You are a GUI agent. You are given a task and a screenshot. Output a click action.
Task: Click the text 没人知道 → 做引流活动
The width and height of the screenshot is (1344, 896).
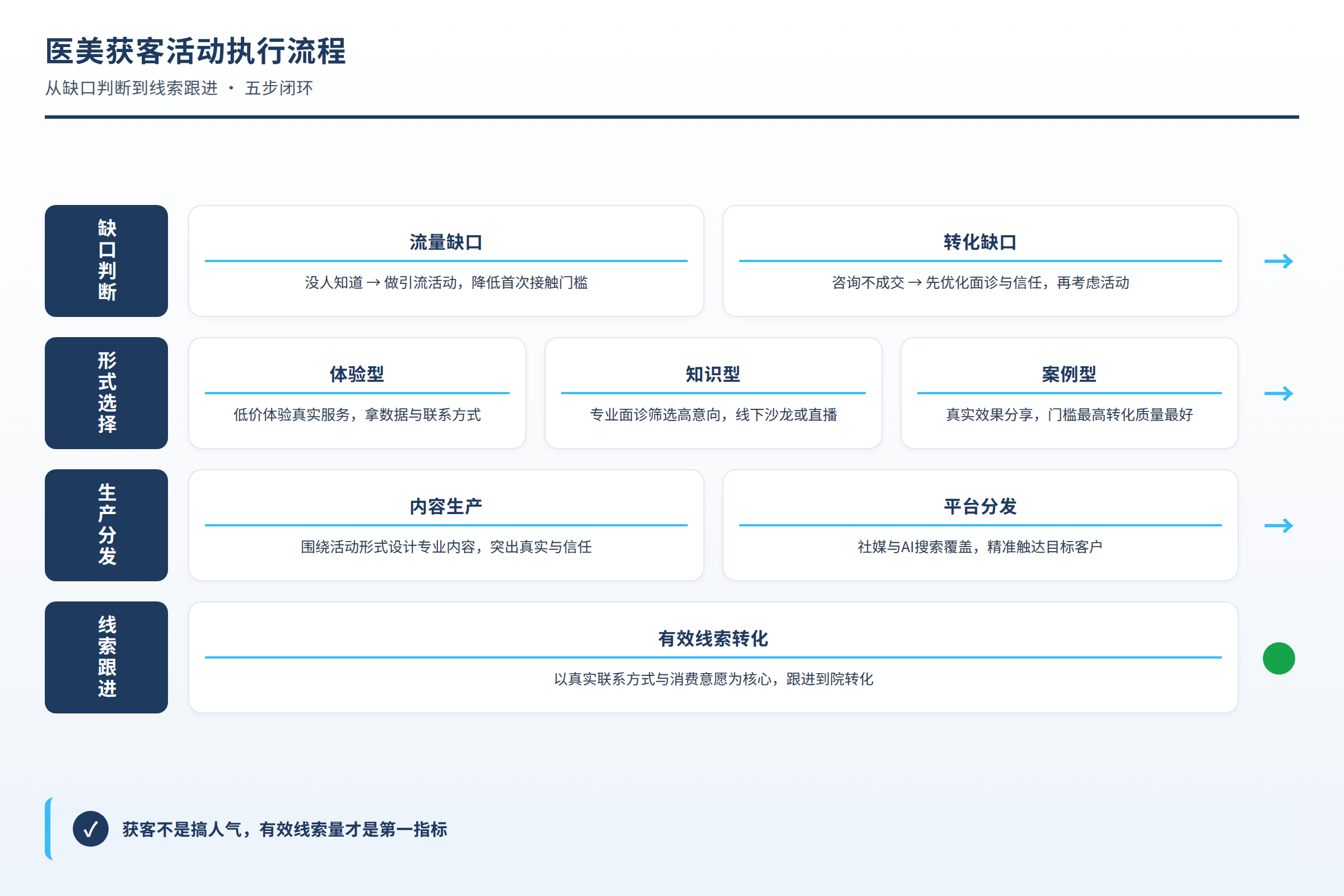point(381,282)
